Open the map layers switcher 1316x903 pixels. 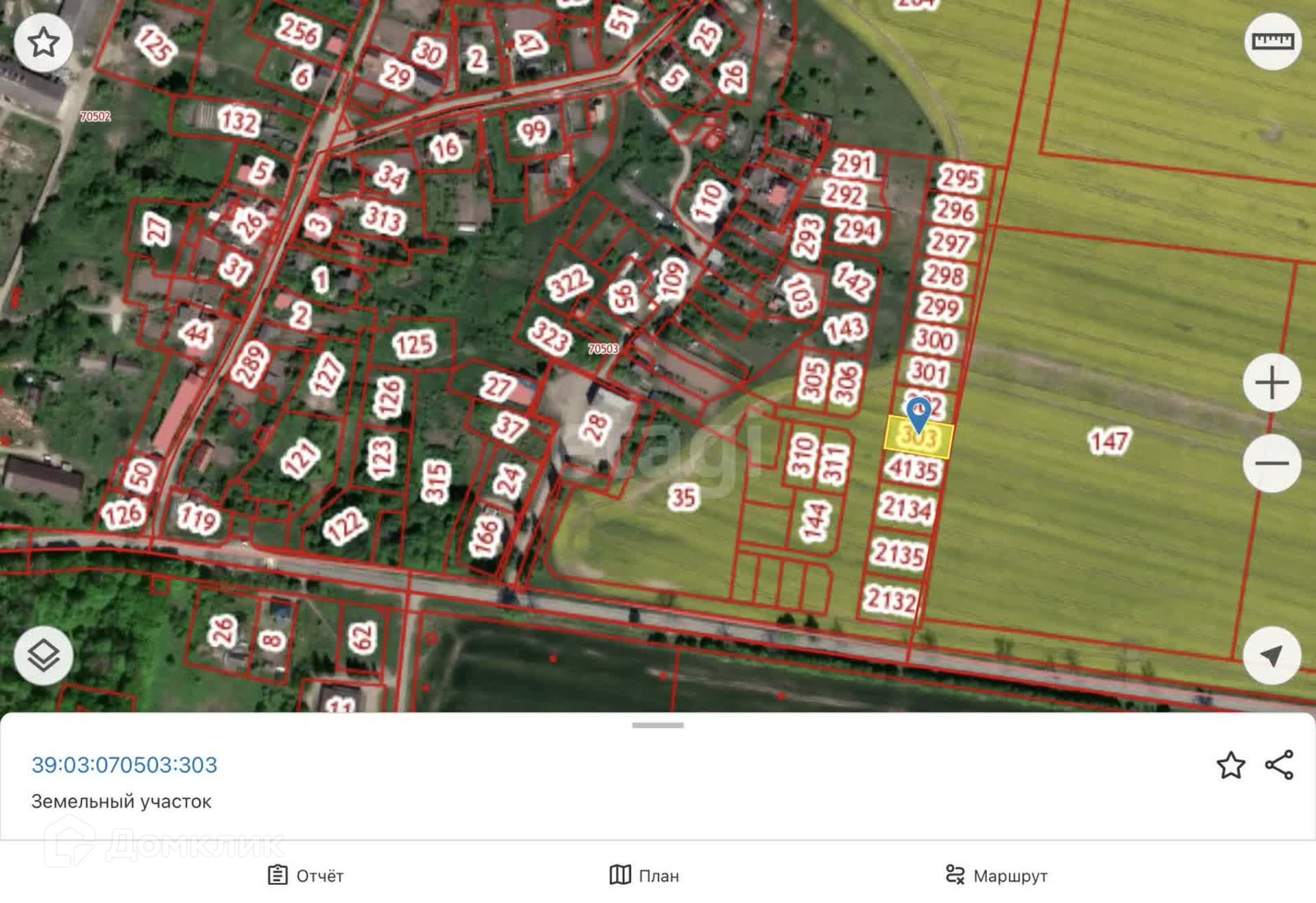43,655
